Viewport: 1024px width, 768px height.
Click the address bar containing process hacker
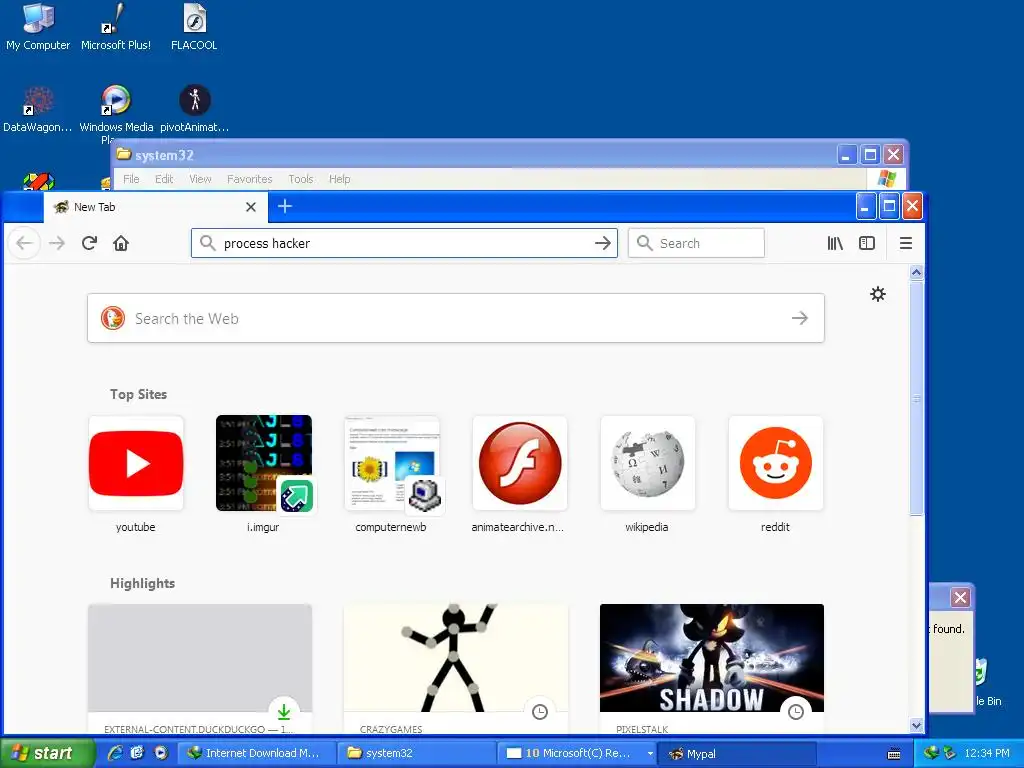click(404, 243)
